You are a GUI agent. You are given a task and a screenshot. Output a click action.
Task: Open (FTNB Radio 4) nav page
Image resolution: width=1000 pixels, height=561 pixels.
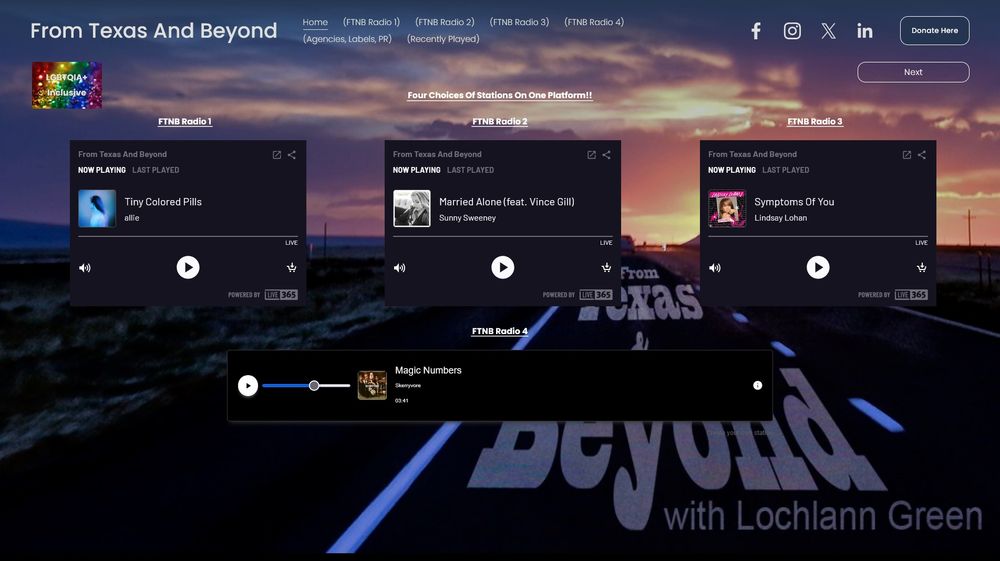pyautogui.click(x=594, y=22)
